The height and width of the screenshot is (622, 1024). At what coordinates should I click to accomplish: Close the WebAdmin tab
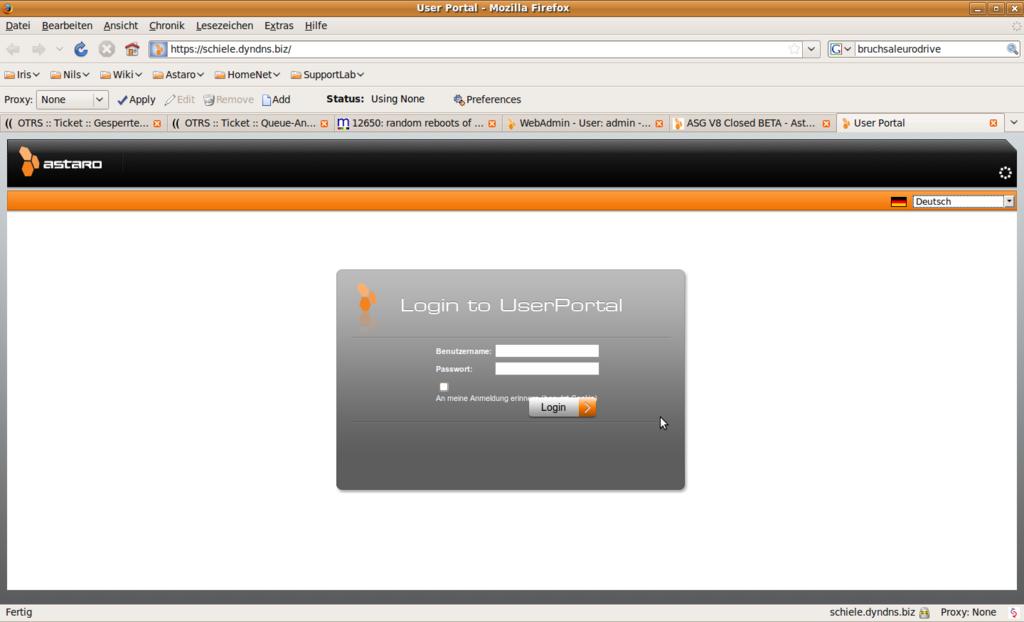(x=659, y=123)
